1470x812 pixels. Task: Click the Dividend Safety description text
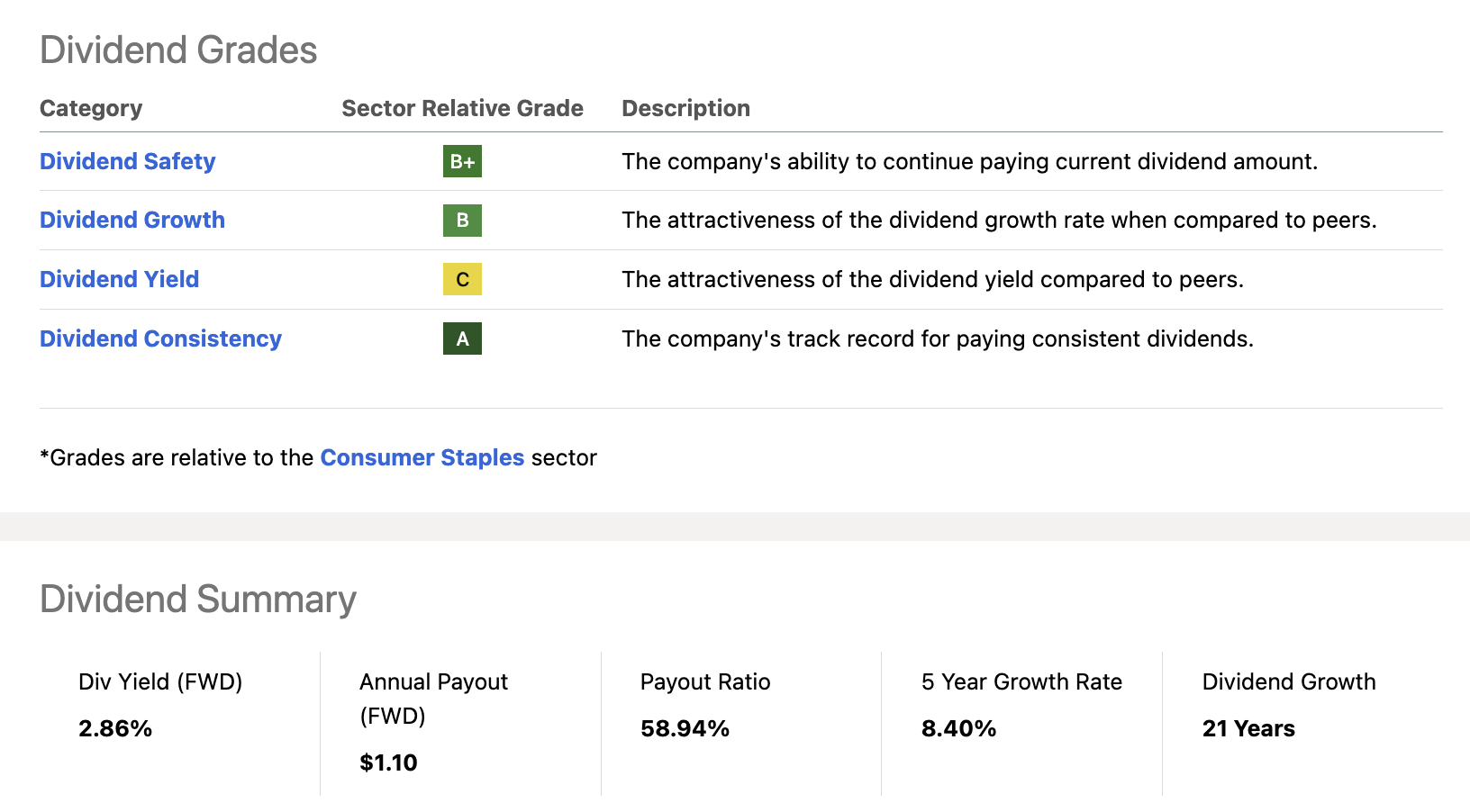(x=969, y=161)
